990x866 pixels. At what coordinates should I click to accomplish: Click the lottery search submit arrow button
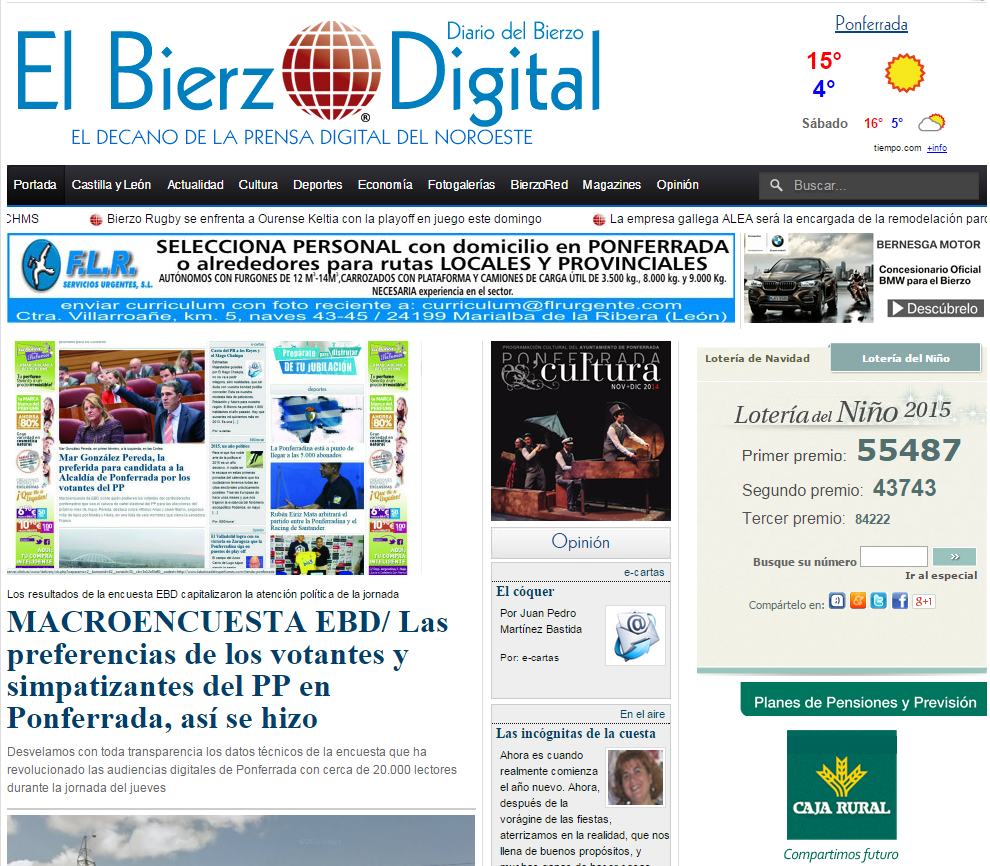(954, 557)
